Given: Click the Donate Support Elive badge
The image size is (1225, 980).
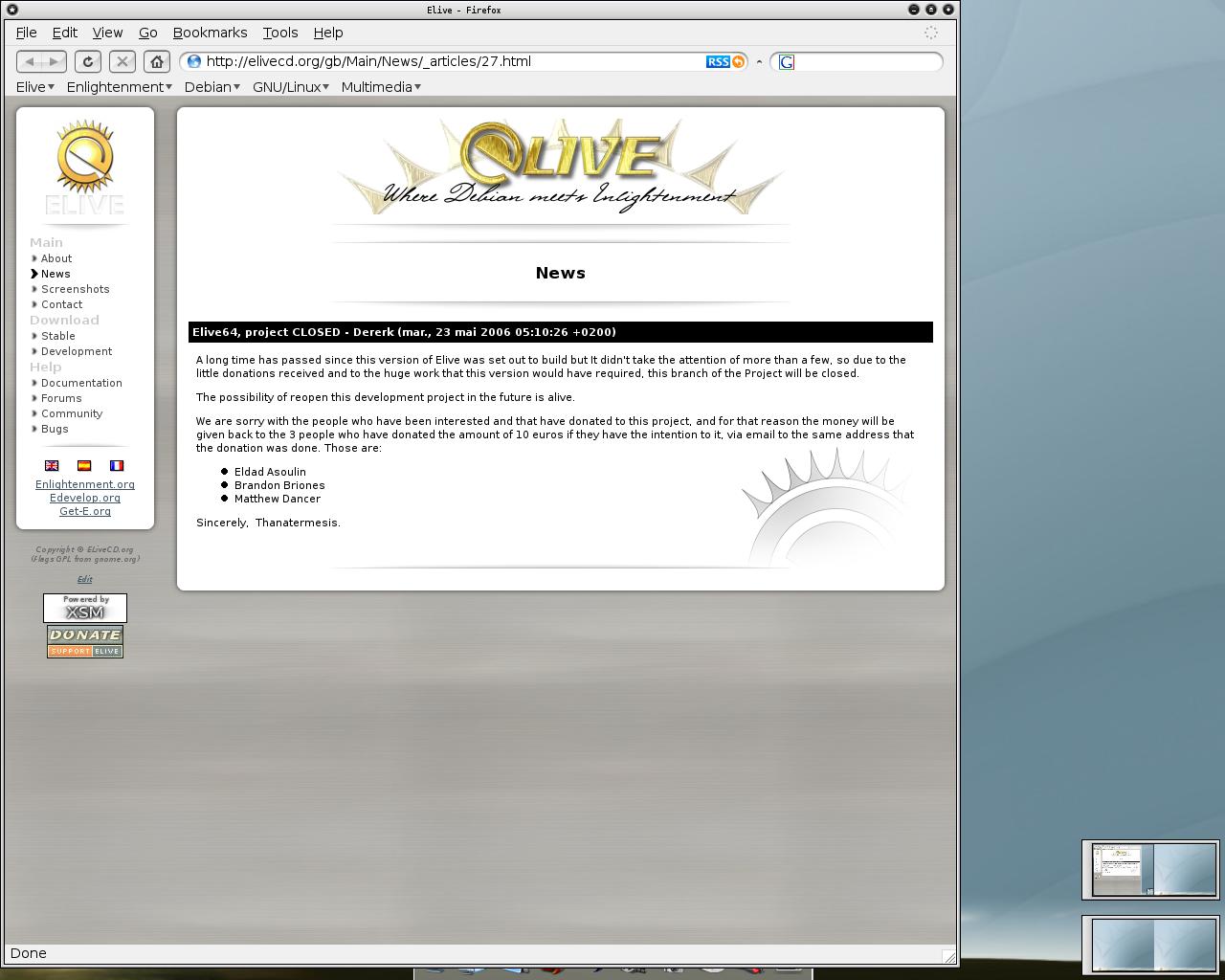Looking at the screenshot, I should [x=85, y=641].
